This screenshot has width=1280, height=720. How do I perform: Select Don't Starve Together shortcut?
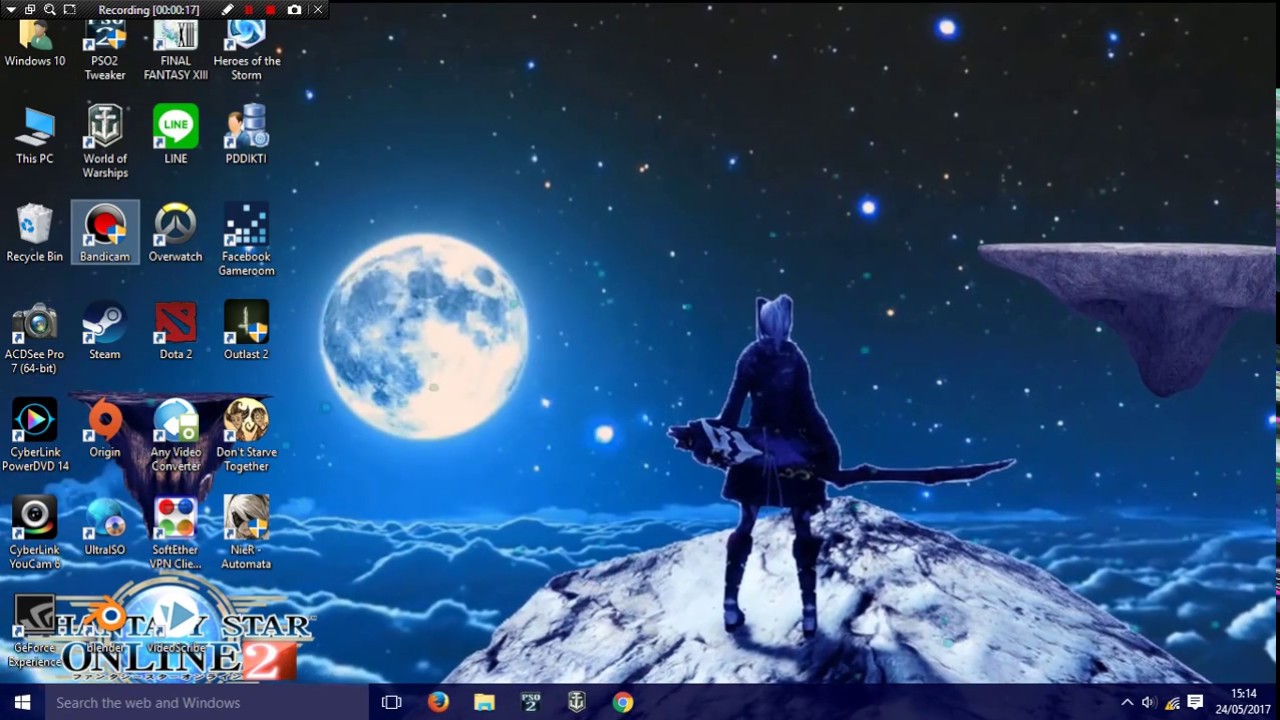[x=246, y=436]
